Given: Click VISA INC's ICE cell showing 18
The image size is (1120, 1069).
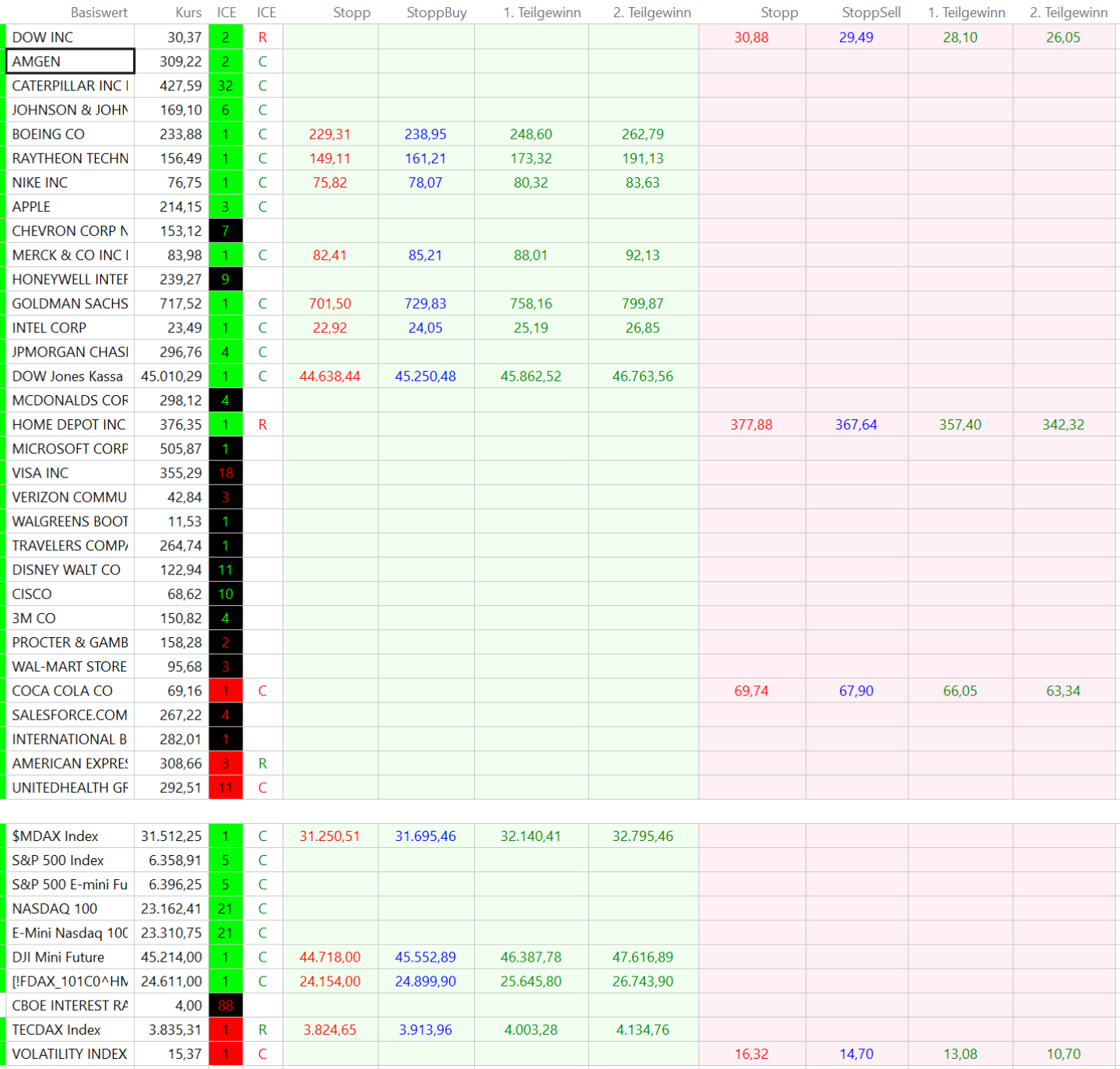Looking at the screenshot, I should [x=226, y=473].
